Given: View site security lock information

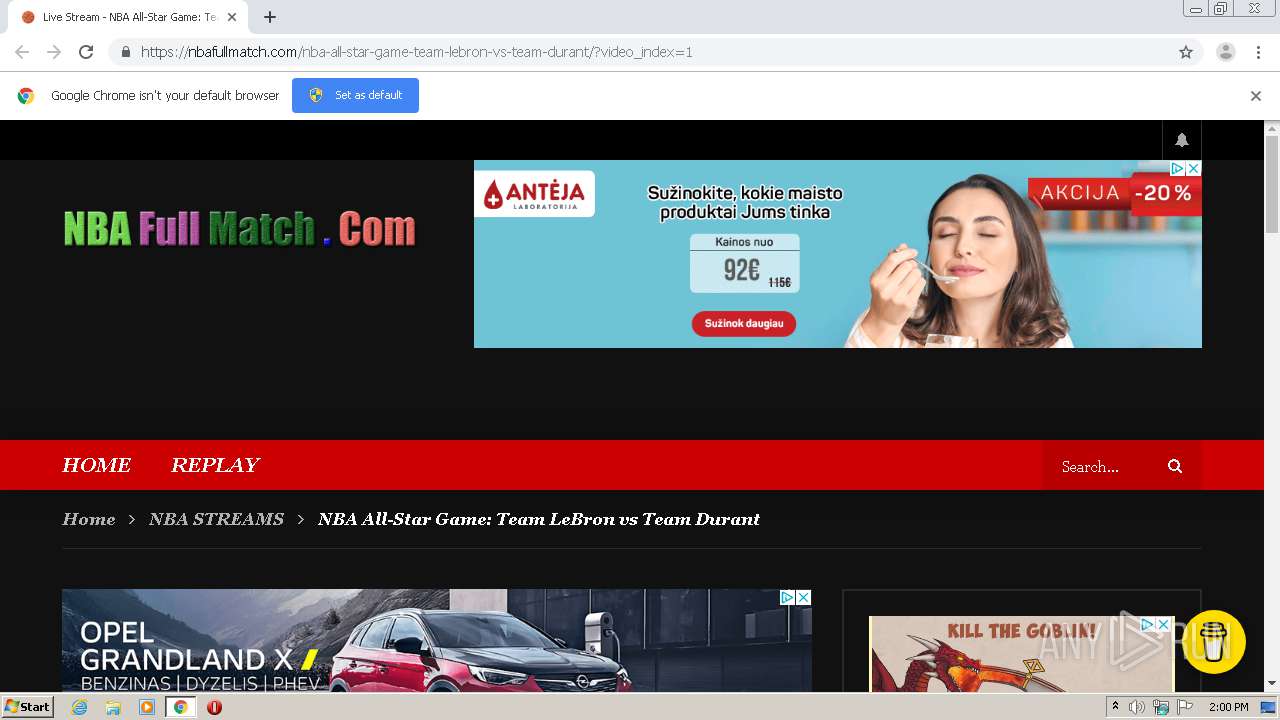Looking at the screenshot, I should coord(125,52).
